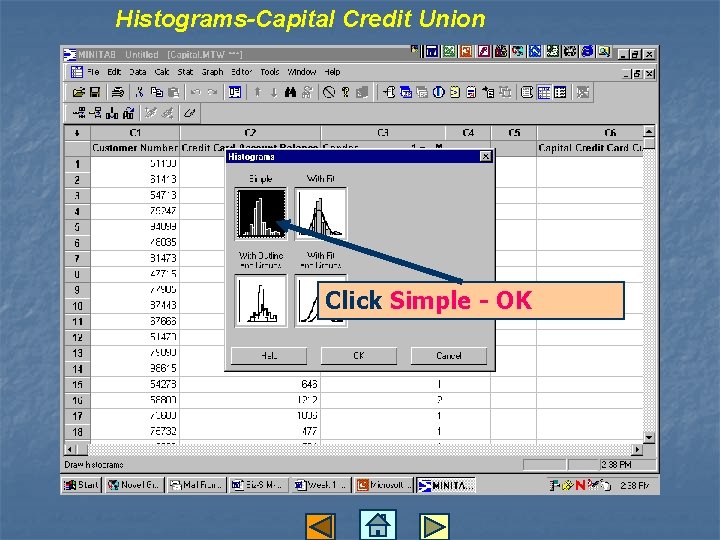Switch to the Novell taskbar button
Viewport: 720px width, 540px height.
point(135,485)
